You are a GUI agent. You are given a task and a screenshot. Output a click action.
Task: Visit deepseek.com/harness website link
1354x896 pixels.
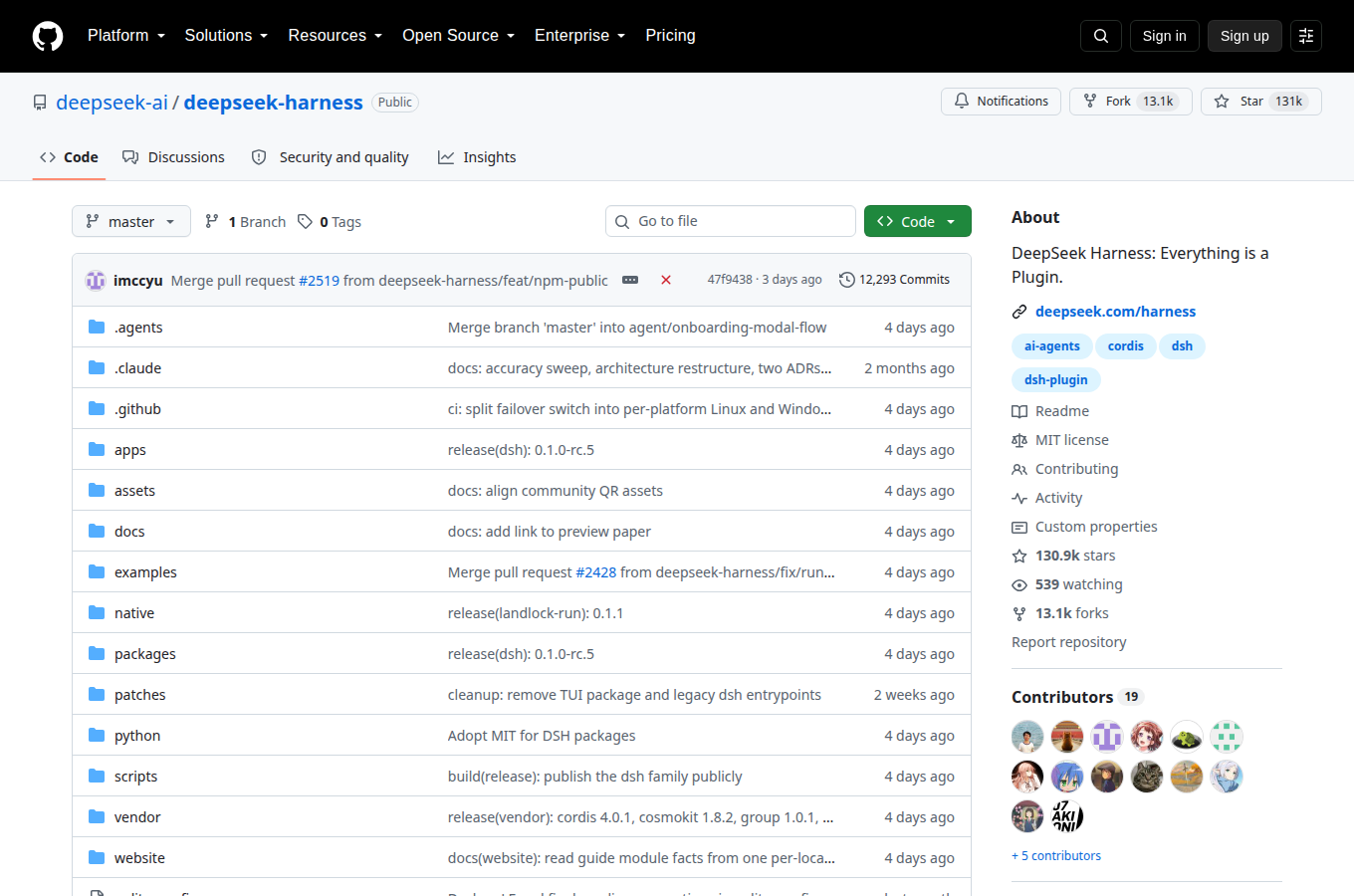pos(1115,312)
